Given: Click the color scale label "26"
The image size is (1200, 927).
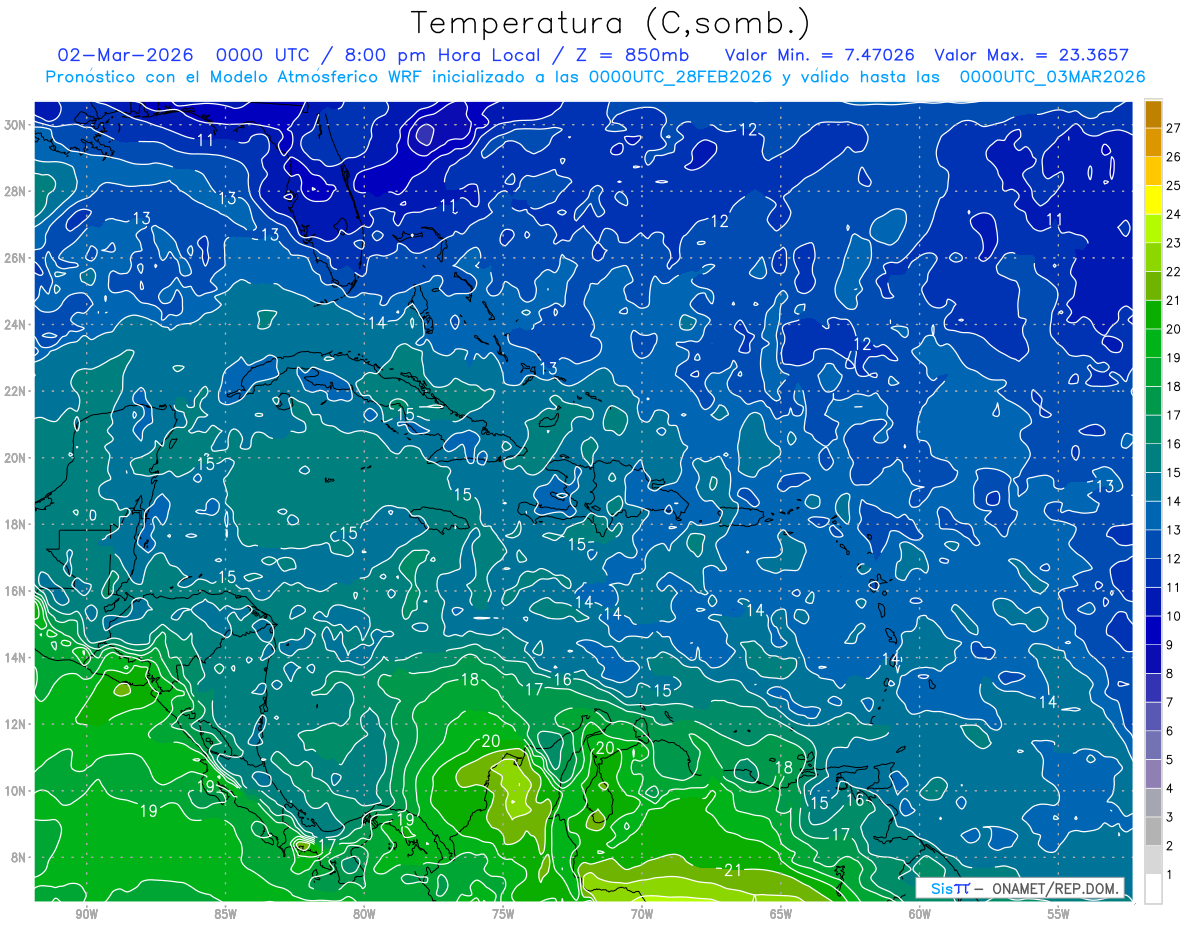Looking at the screenshot, I should [x=1173, y=156].
